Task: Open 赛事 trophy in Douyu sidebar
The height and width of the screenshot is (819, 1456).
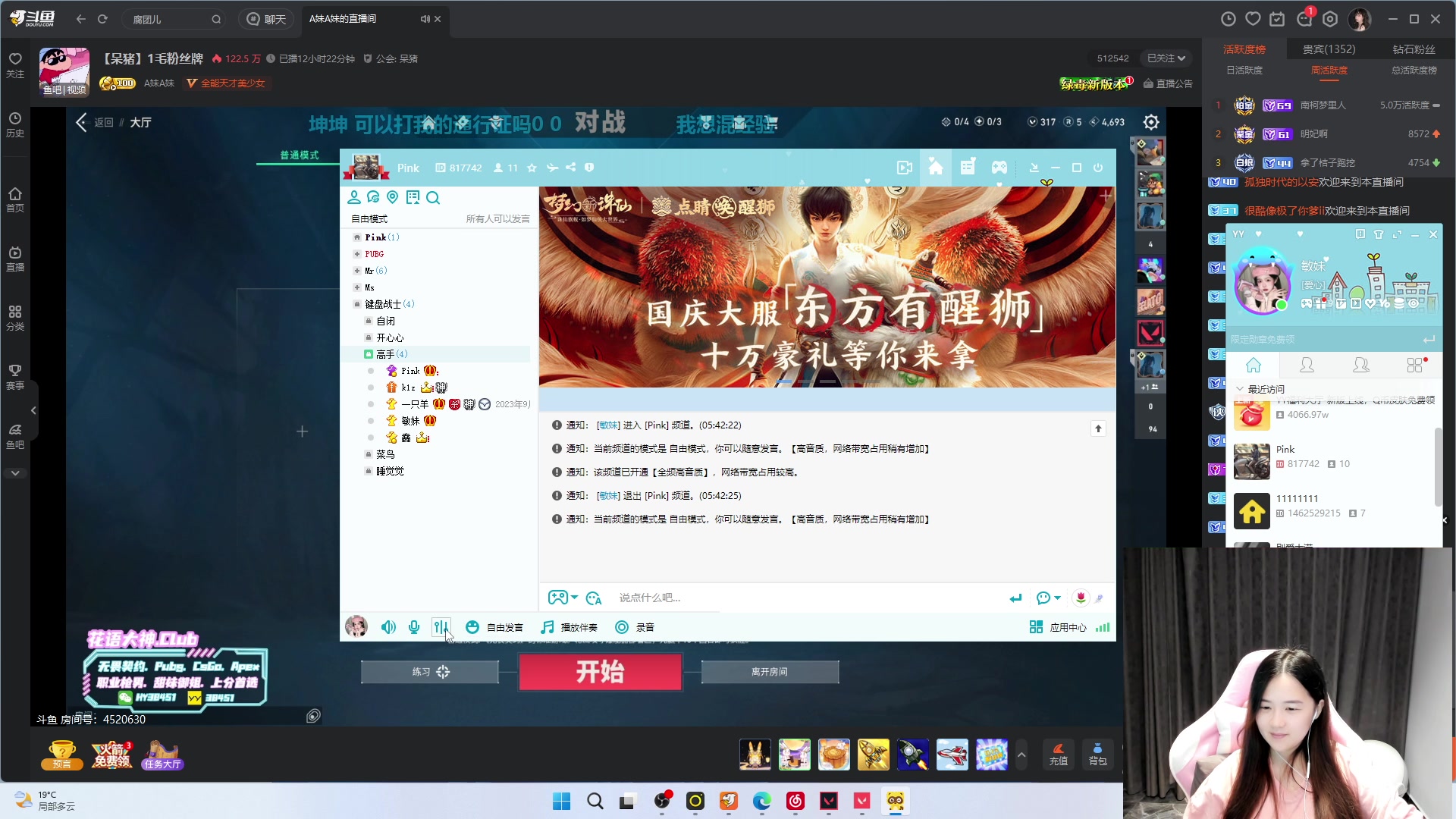Action: pyautogui.click(x=15, y=378)
